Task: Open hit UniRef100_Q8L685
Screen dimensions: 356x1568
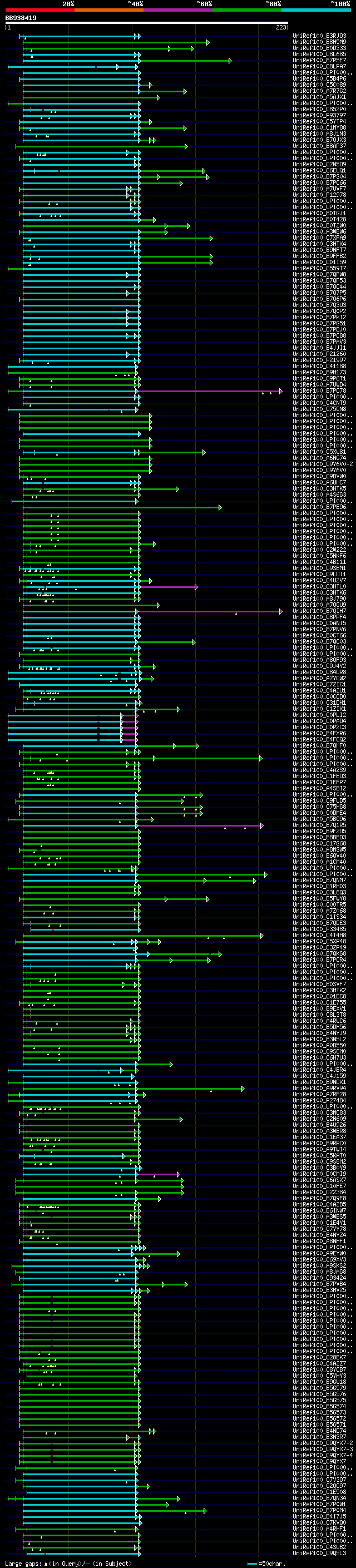Action: coord(319,54)
